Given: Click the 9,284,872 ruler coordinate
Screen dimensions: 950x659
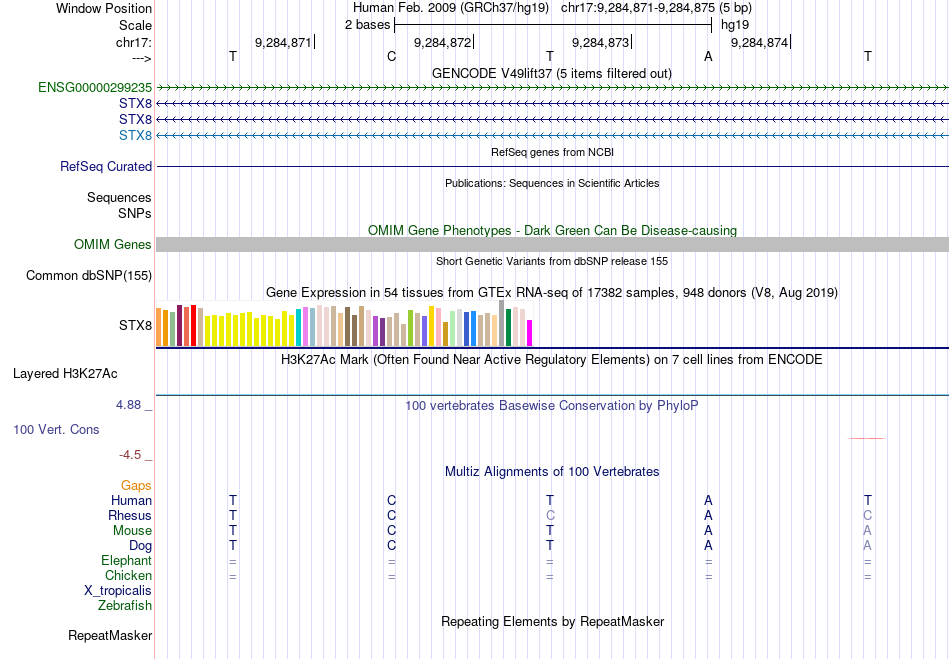Looking at the screenshot, I should point(442,42).
